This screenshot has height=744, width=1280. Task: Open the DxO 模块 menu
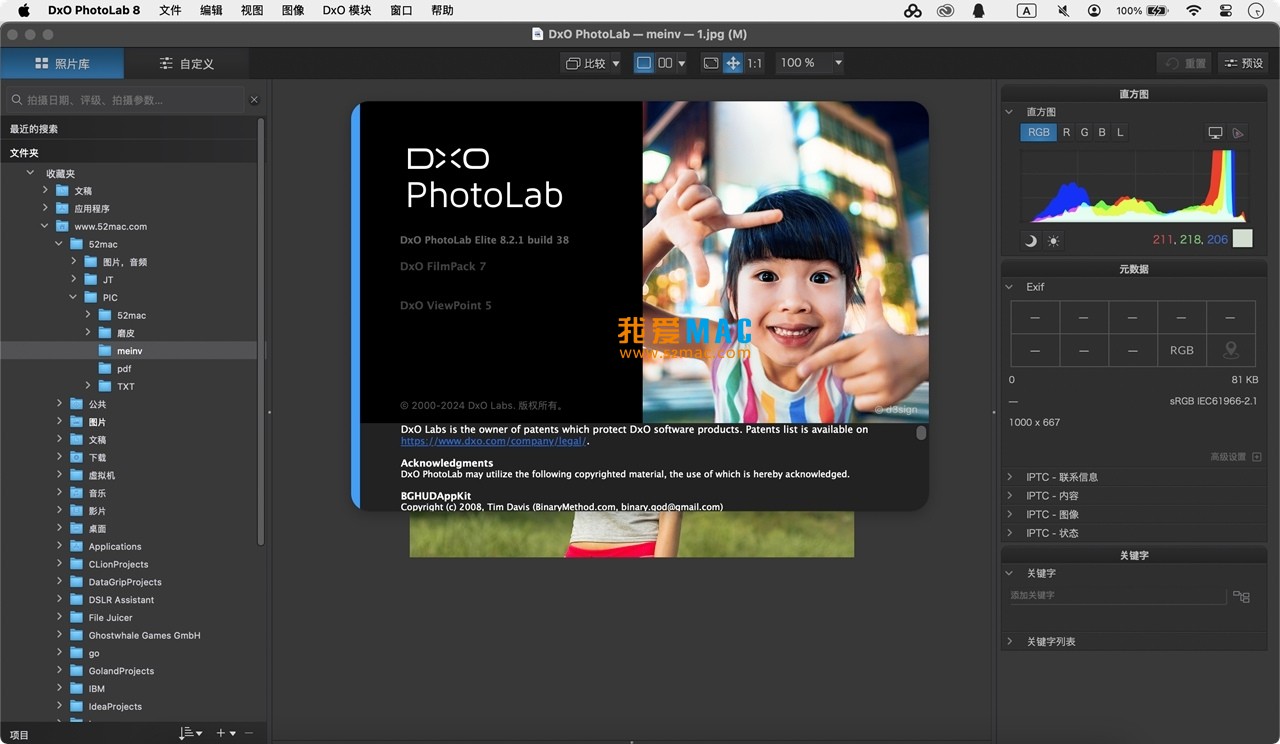pos(347,10)
